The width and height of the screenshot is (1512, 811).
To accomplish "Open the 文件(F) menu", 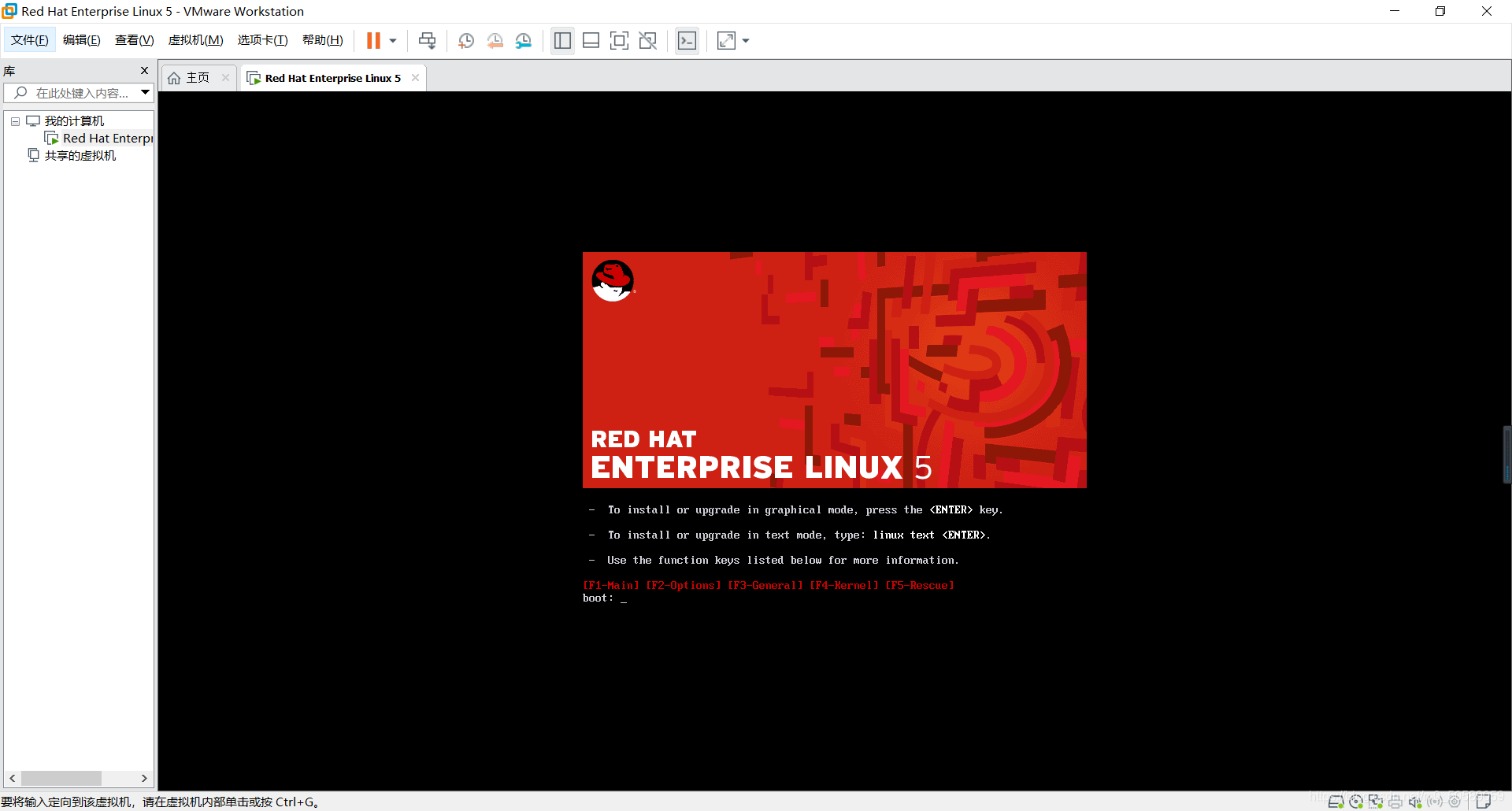I will (30, 40).
